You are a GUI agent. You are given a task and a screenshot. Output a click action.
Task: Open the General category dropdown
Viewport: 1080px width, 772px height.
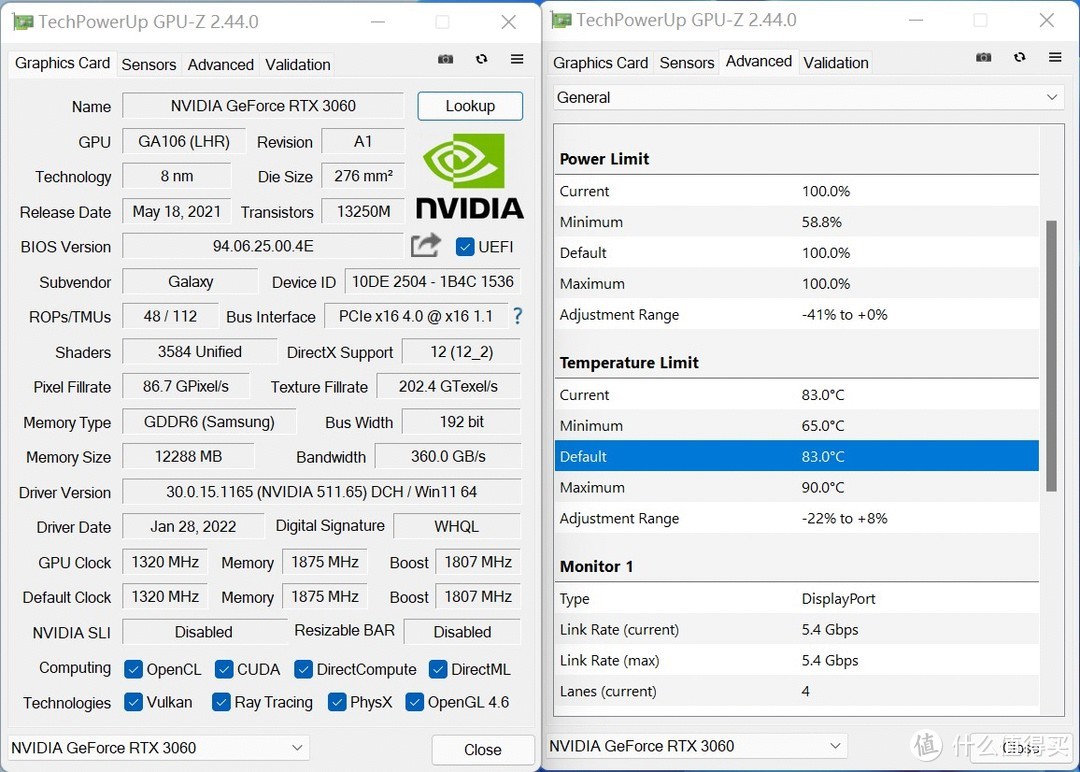coord(808,97)
